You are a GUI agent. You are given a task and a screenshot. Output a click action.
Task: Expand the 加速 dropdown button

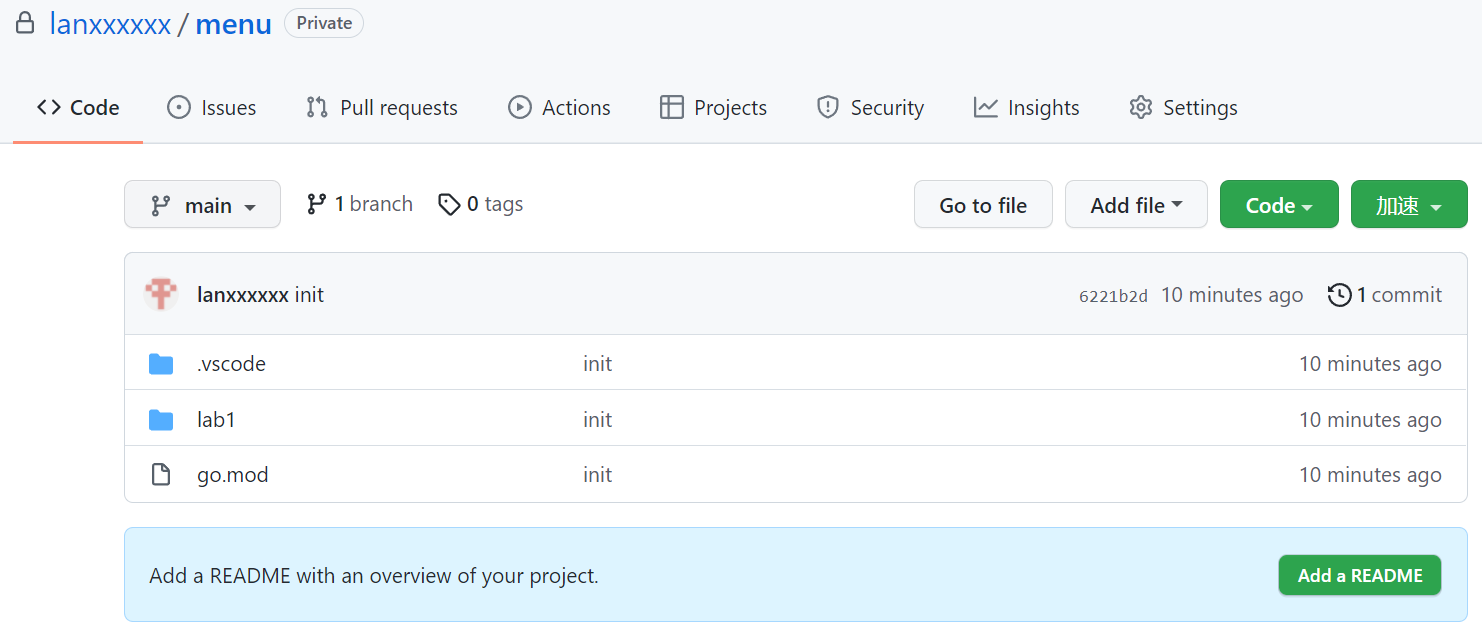pos(1408,205)
